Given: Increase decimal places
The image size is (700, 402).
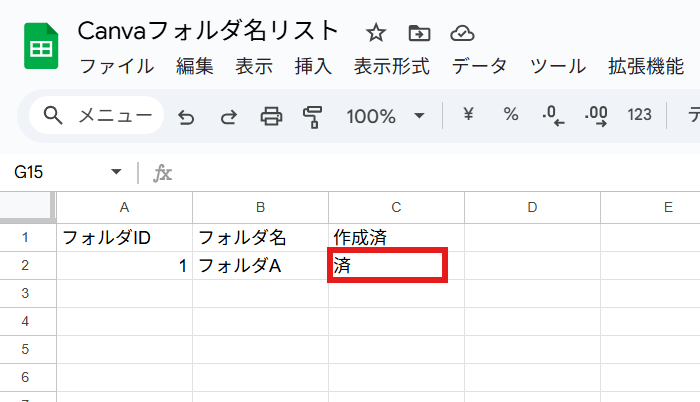Looking at the screenshot, I should pos(596,116).
